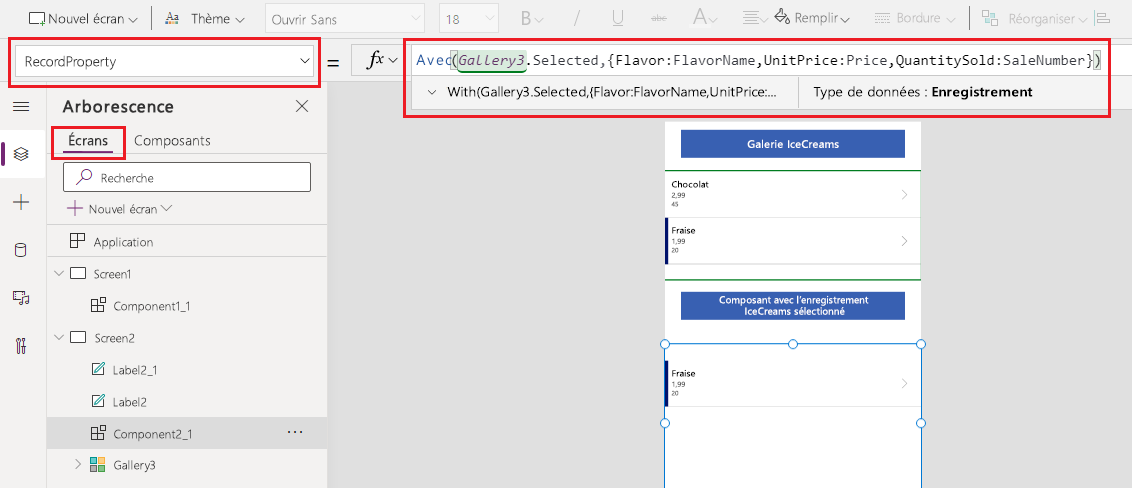This screenshot has height=488, width=1132.
Task: Select the tree view layers icon
Action: point(22,154)
